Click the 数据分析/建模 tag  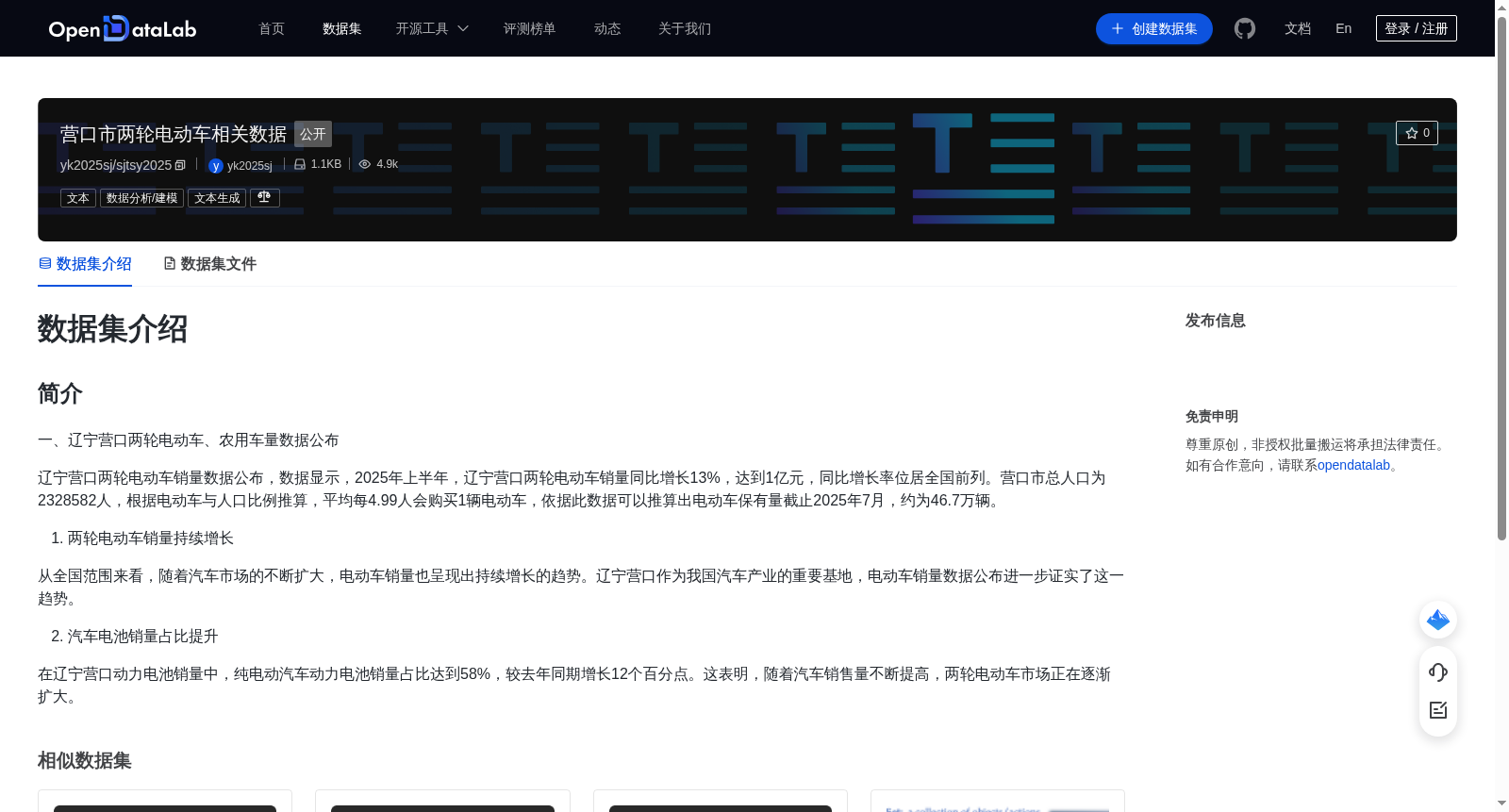141,198
